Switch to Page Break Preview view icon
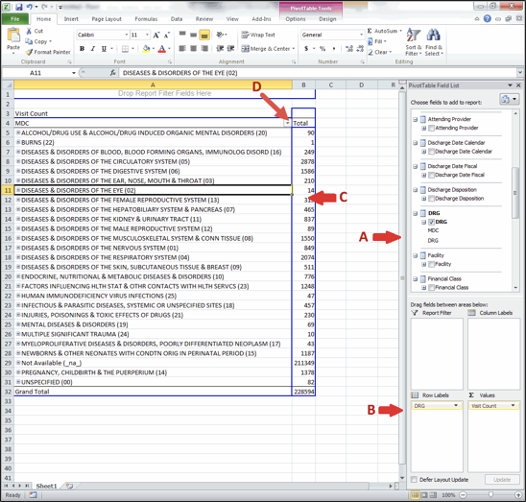The height and width of the screenshot is (502, 526). click(x=433, y=495)
